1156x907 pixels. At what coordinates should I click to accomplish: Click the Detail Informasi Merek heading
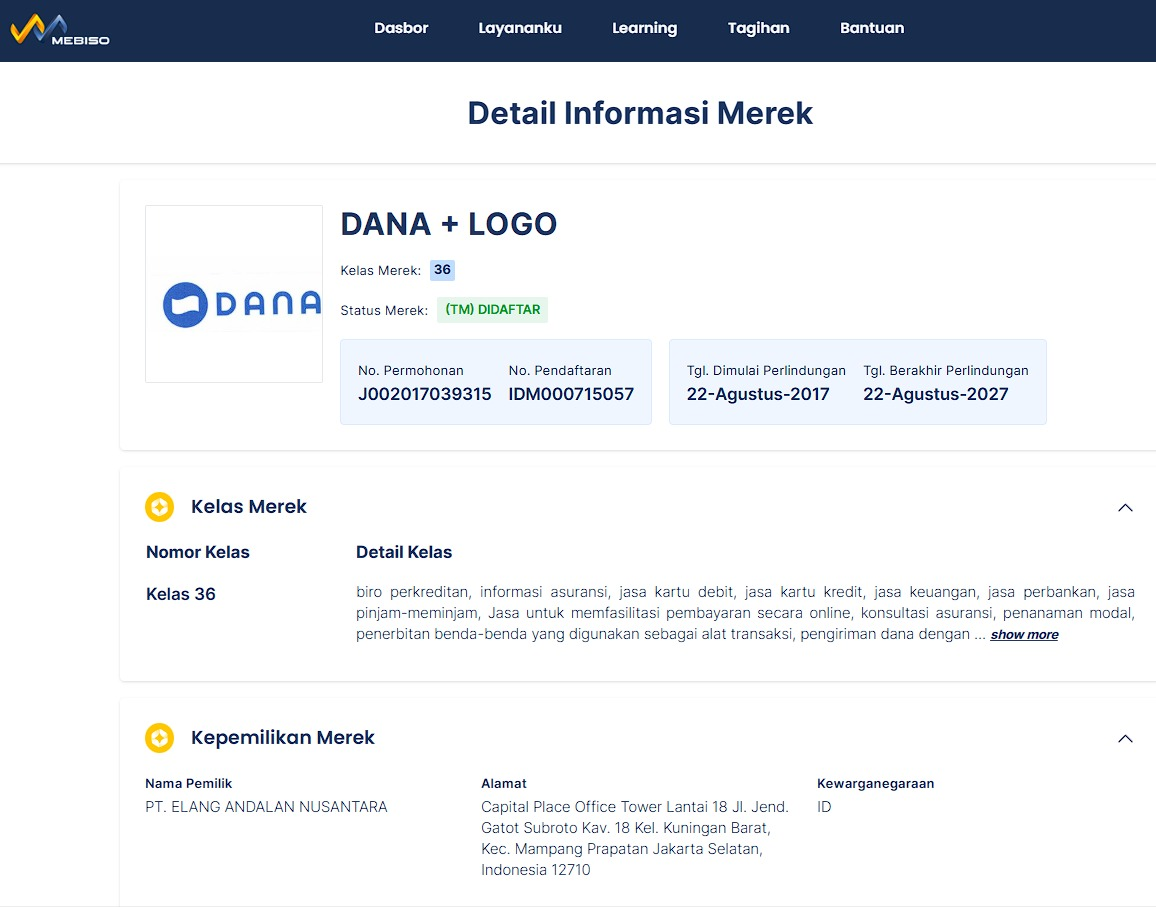tap(640, 113)
